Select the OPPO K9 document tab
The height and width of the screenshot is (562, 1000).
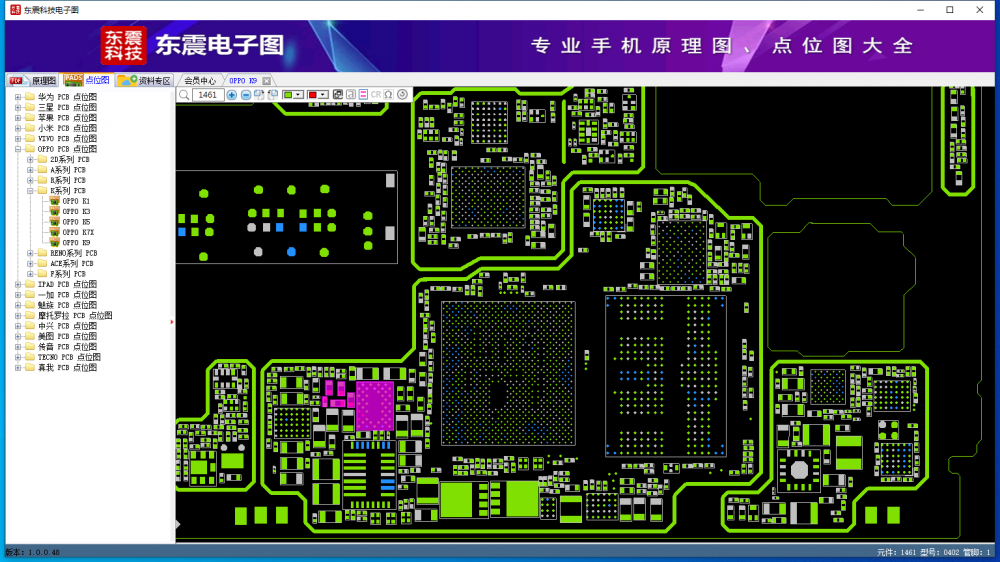243,80
